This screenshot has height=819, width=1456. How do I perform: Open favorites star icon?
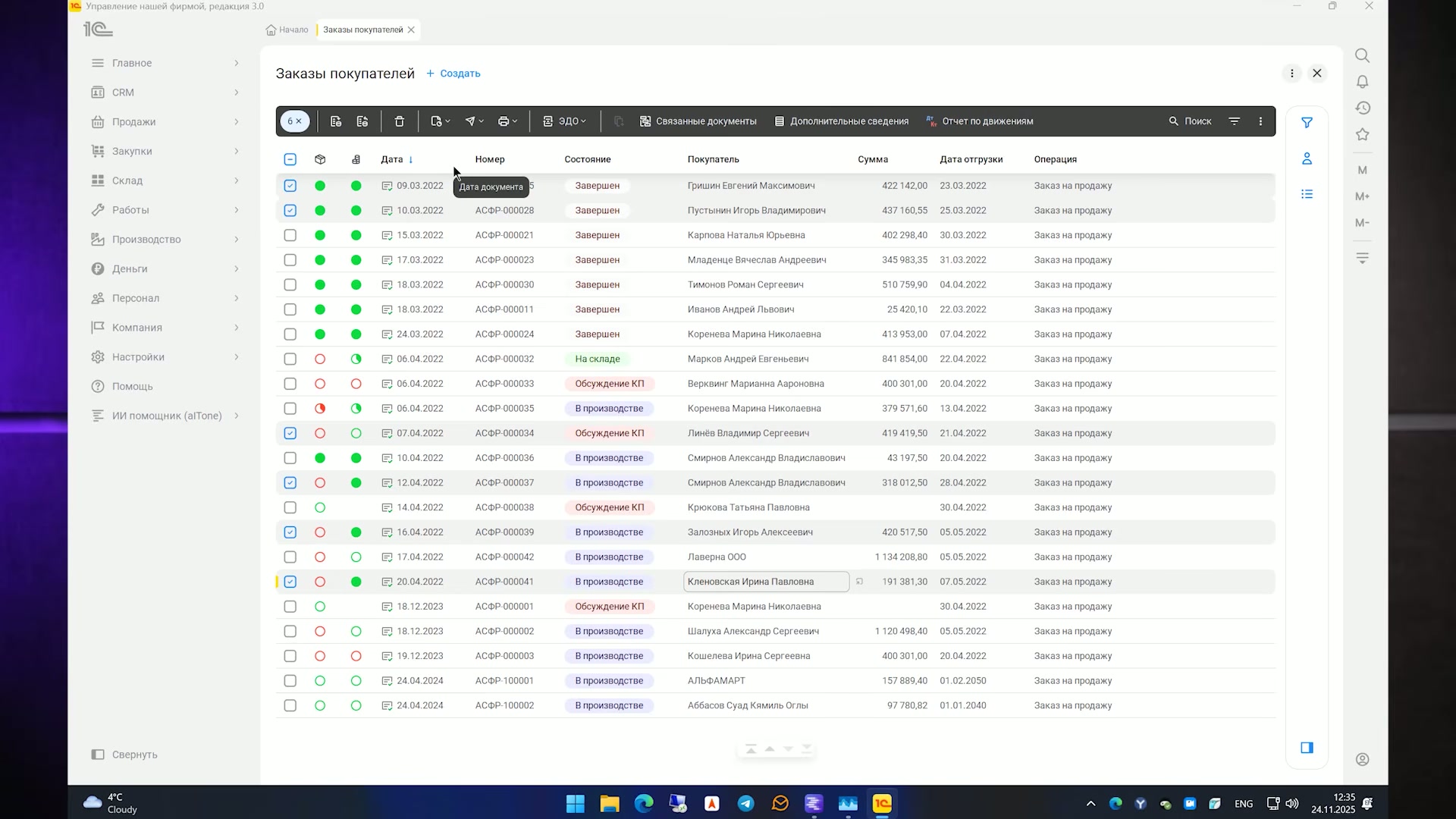(1362, 135)
